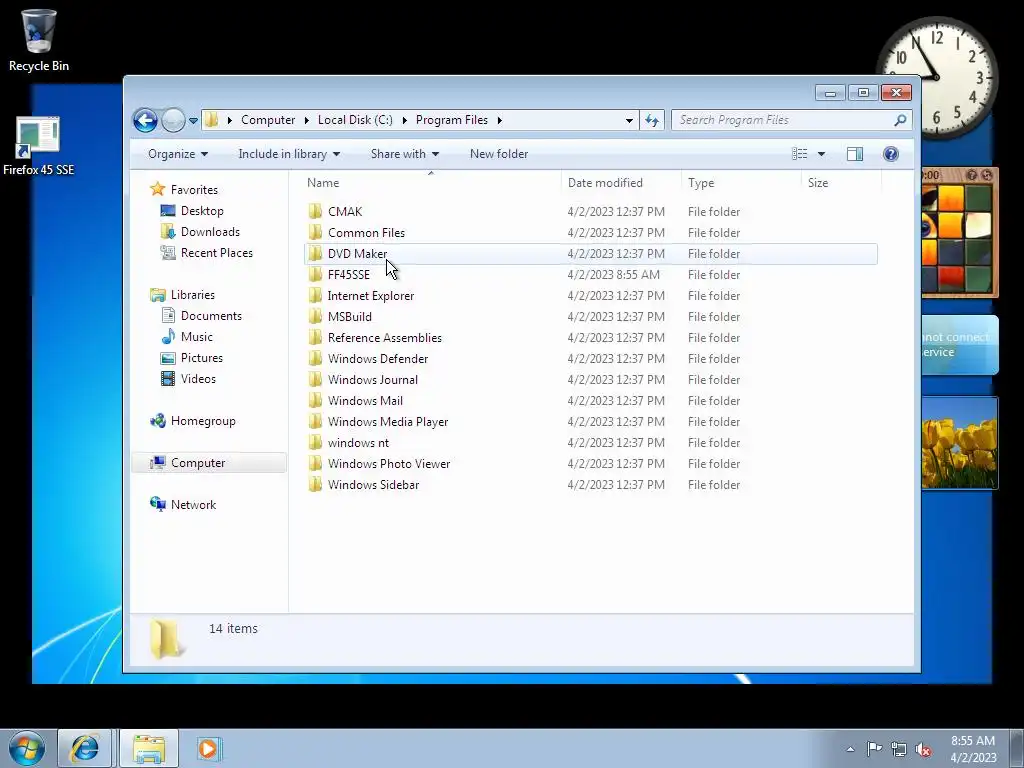This screenshot has width=1024, height=768.
Task: Open Explorer help with the question mark icon
Action: coord(891,154)
